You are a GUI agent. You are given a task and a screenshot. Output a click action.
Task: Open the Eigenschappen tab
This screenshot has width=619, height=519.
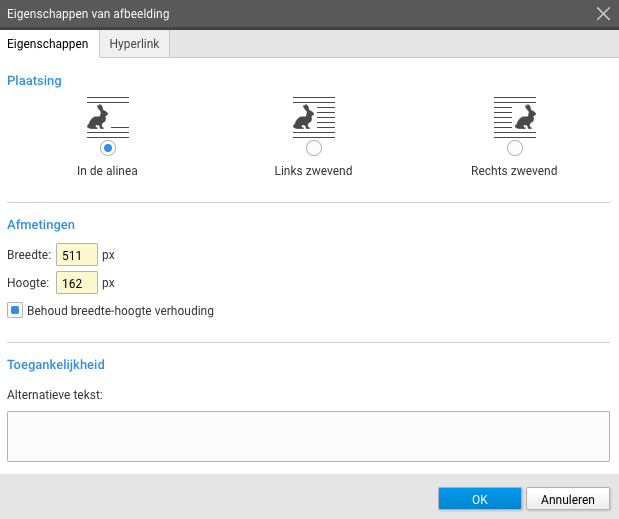(x=48, y=44)
